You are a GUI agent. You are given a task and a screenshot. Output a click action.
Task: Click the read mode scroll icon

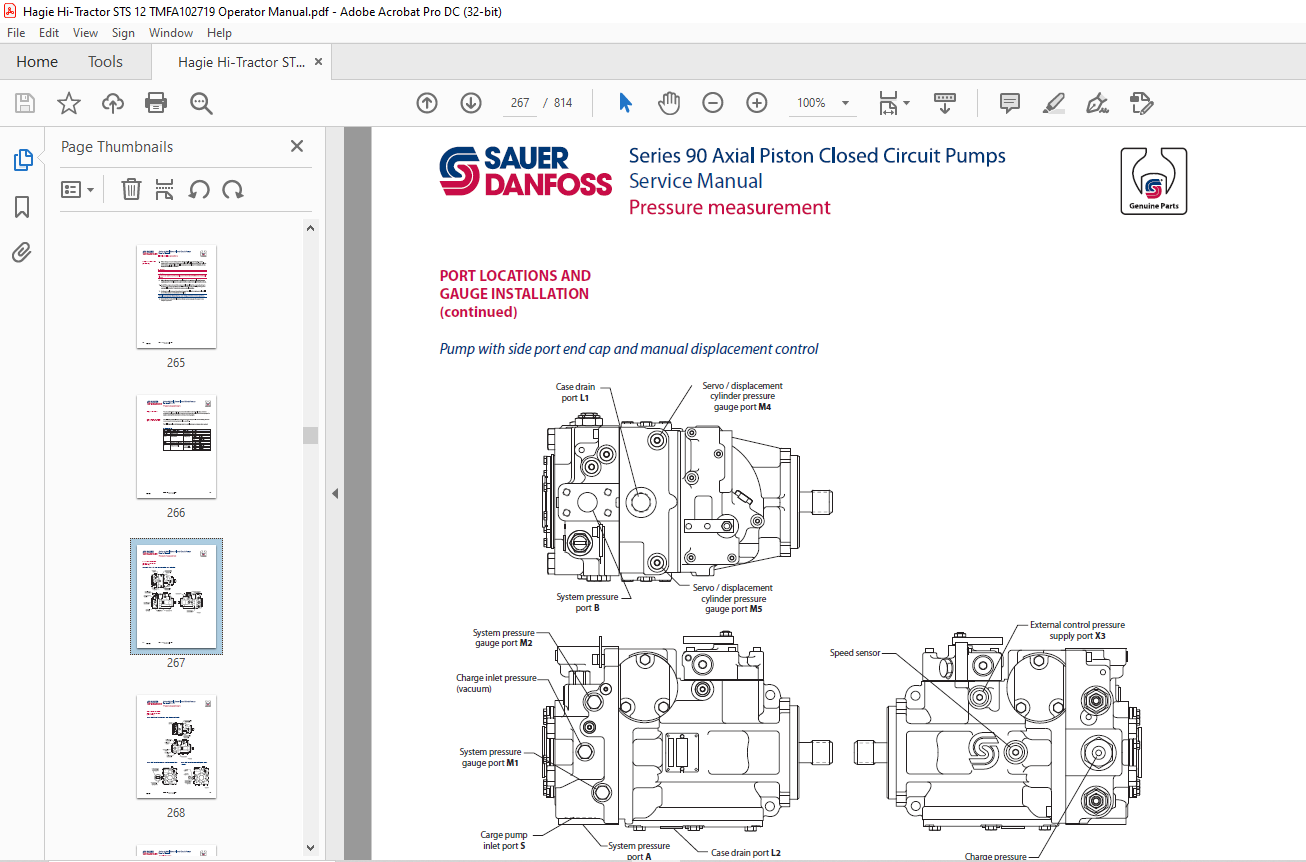pyautogui.click(x=945, y=103)
